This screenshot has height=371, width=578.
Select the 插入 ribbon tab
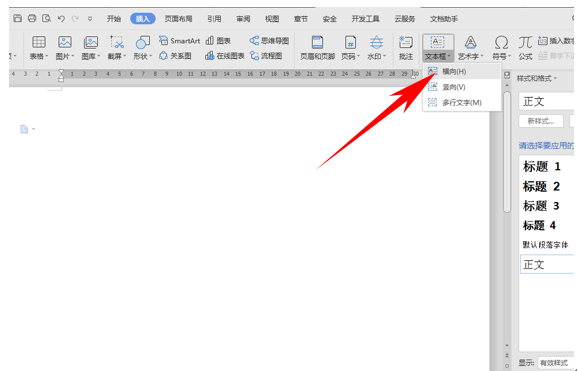[x=143, y=19]
